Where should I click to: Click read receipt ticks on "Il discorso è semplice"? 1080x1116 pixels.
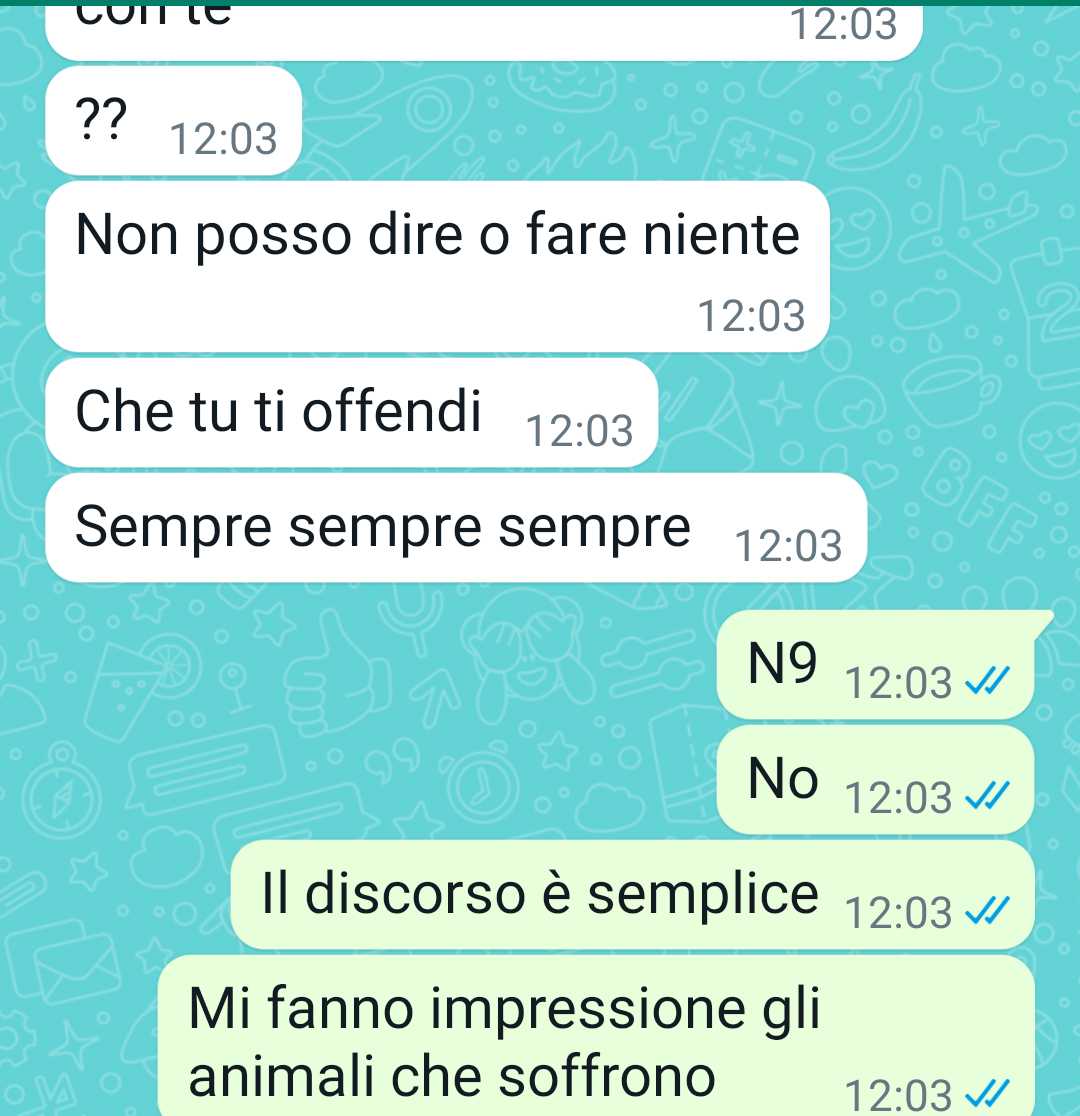987,912
